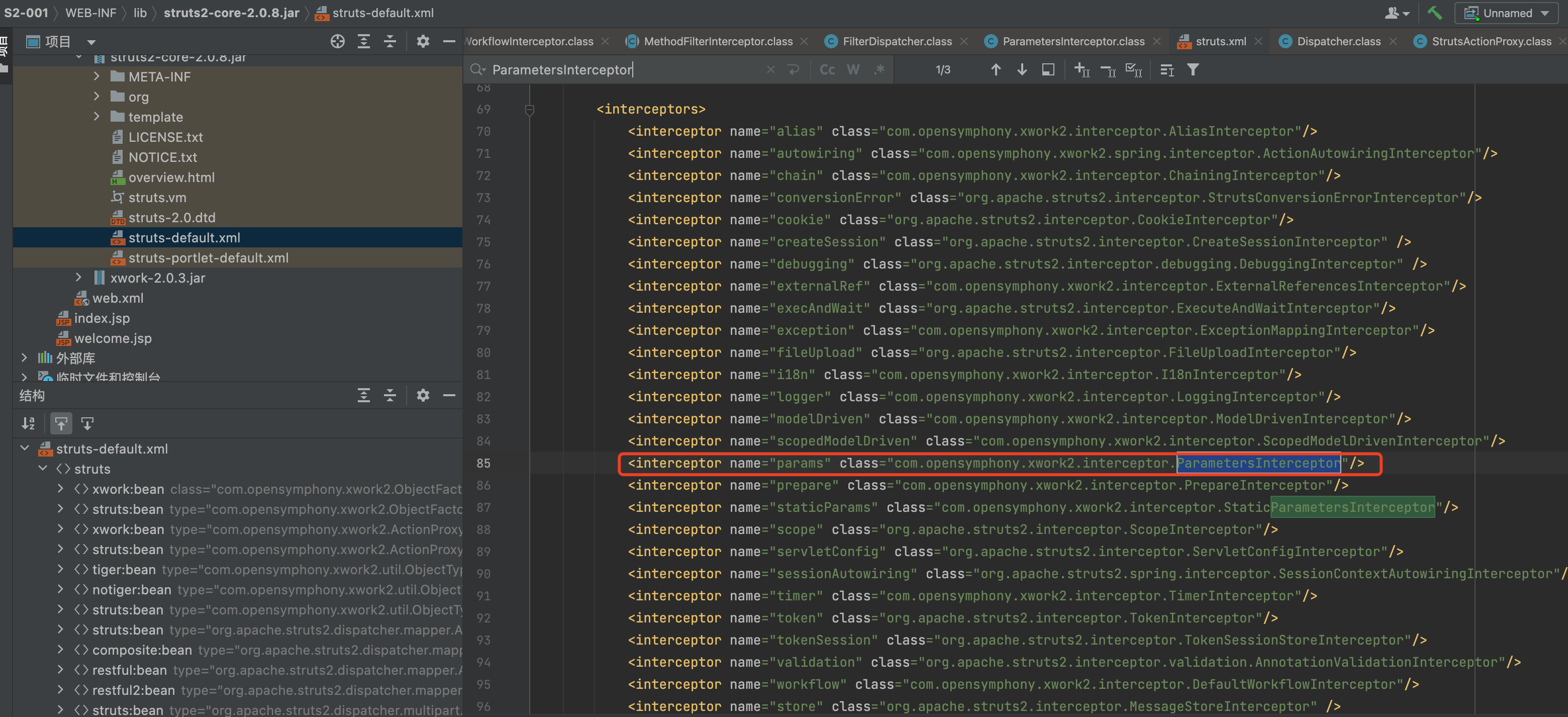The width and height of the screenshot is (1568, 717).
Task: Expand xwork-2.0.3.jar node
Action: coord(78,277)
